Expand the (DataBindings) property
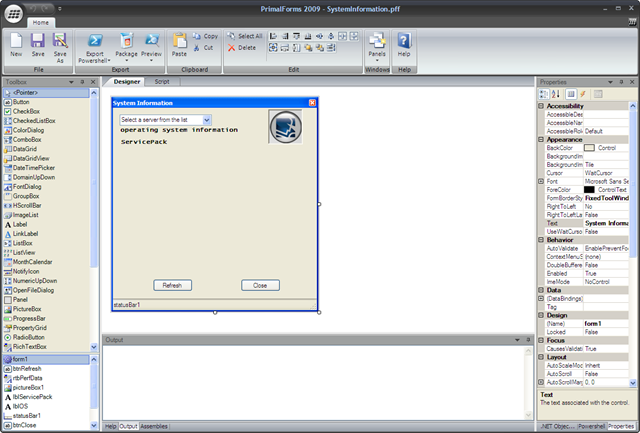 (541, 298)
